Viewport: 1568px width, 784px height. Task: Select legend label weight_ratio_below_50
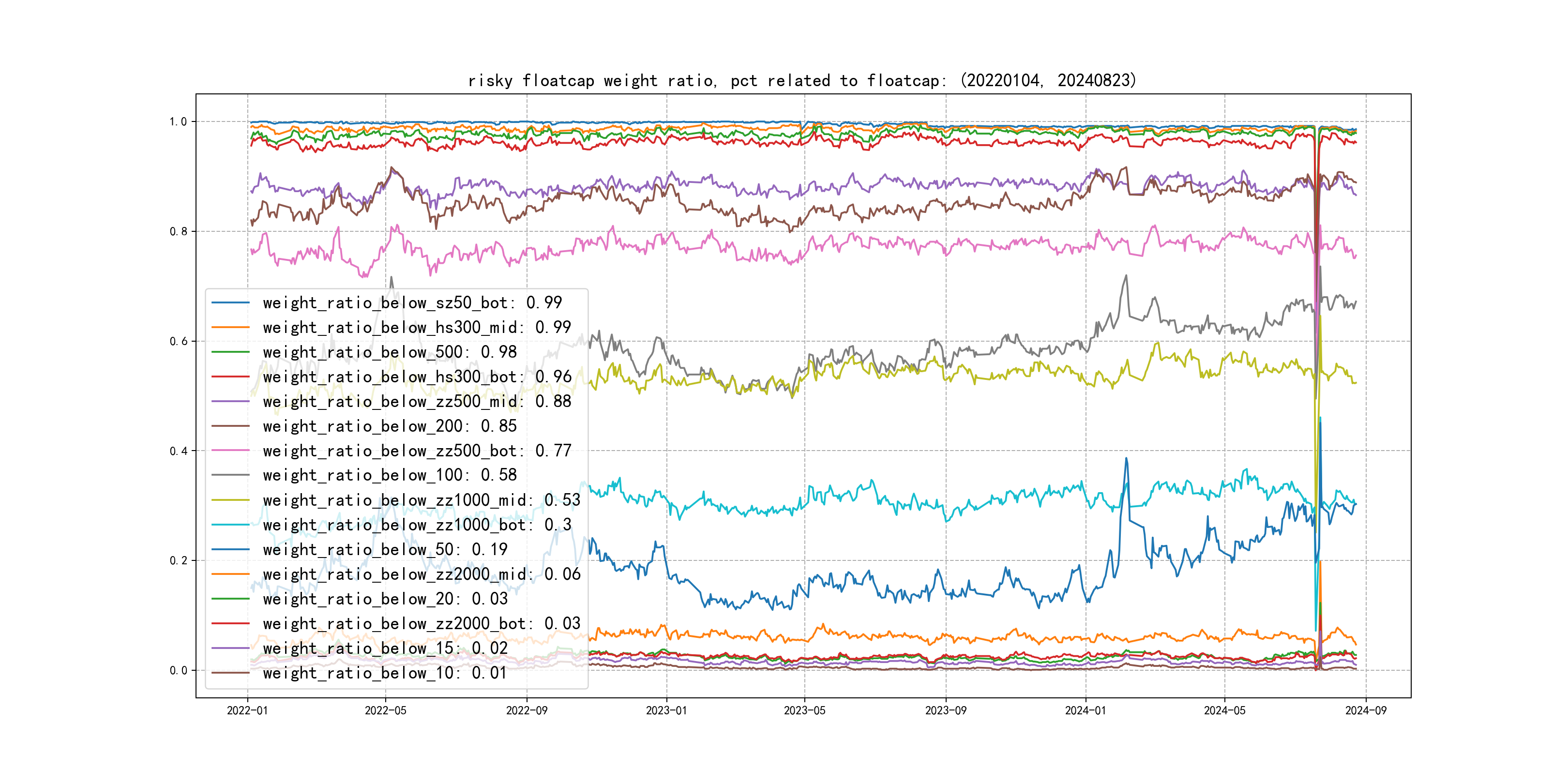pos(385,549)
